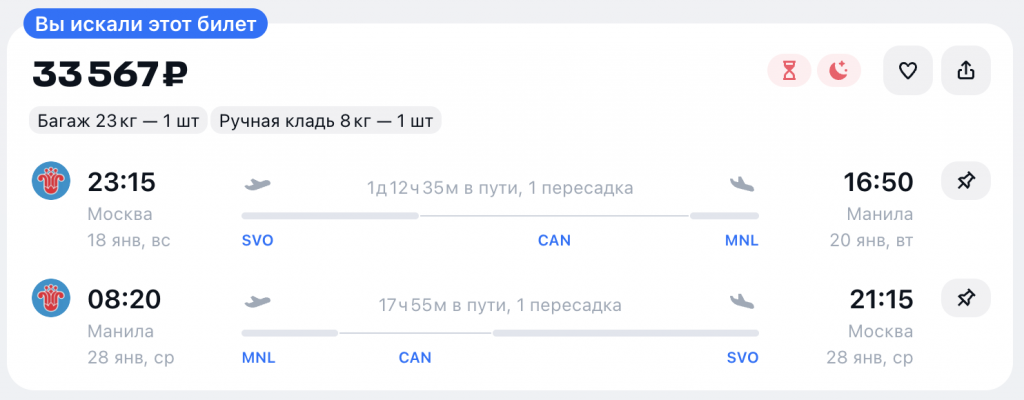Click the MNL arrival airport code
1024x400 pixels.
(742, 240)
